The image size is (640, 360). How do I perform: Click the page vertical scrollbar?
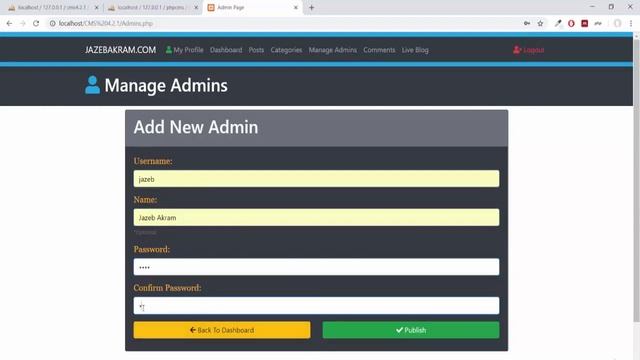(636, 180)
